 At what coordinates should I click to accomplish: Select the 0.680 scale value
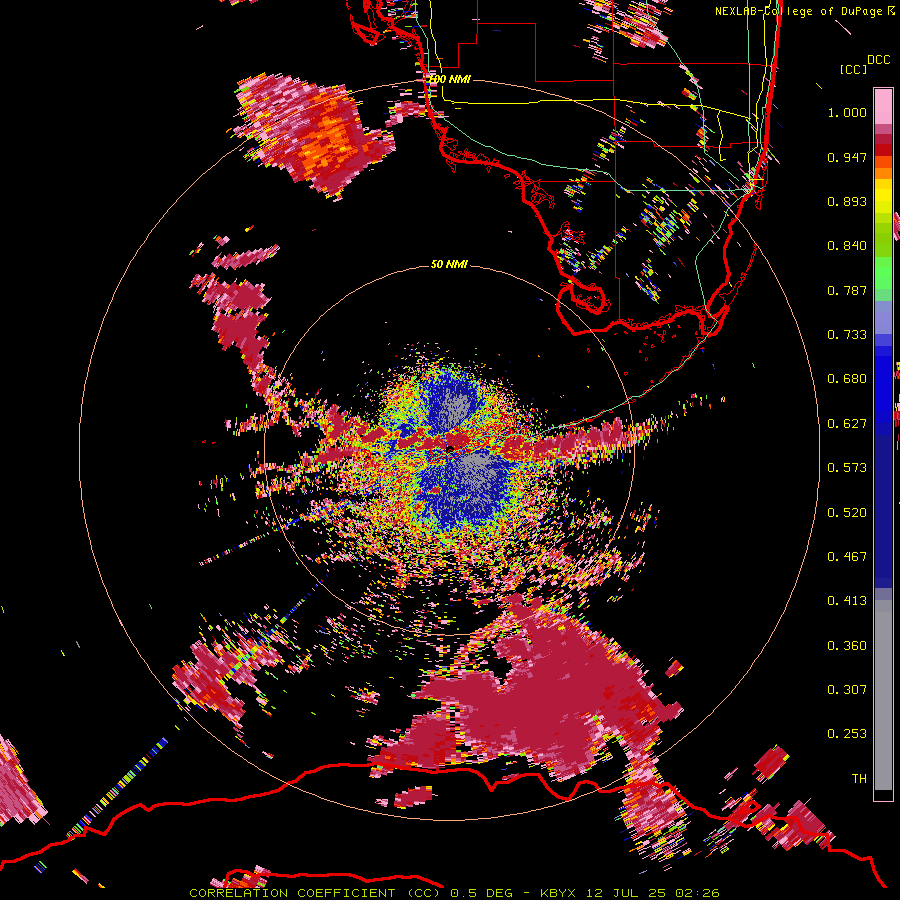tap(847, 379)
